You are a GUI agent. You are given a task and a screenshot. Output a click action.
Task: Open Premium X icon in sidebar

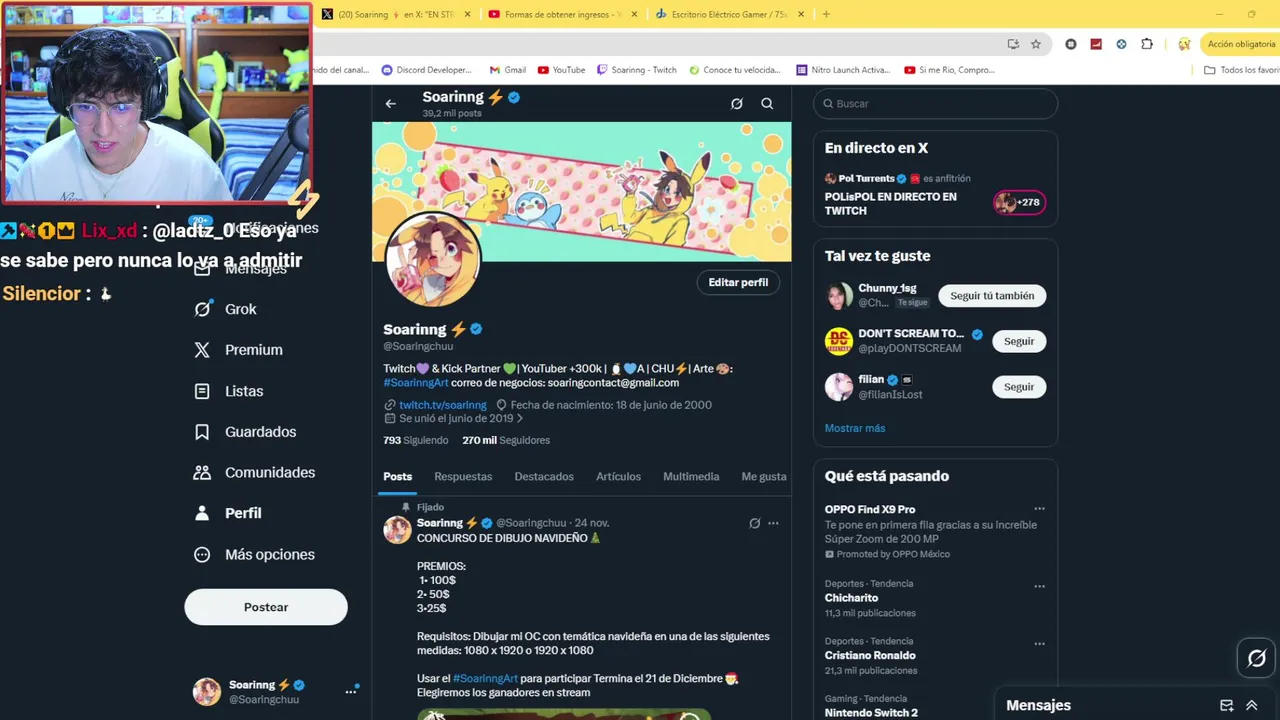pyautogui.click(x=202, y=350)
